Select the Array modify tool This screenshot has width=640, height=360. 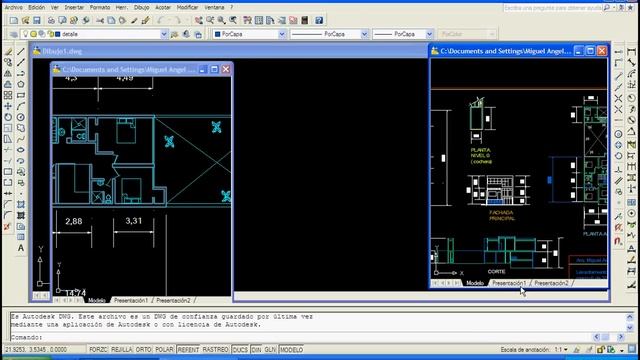pyautogui.click(x=8, y=96)
